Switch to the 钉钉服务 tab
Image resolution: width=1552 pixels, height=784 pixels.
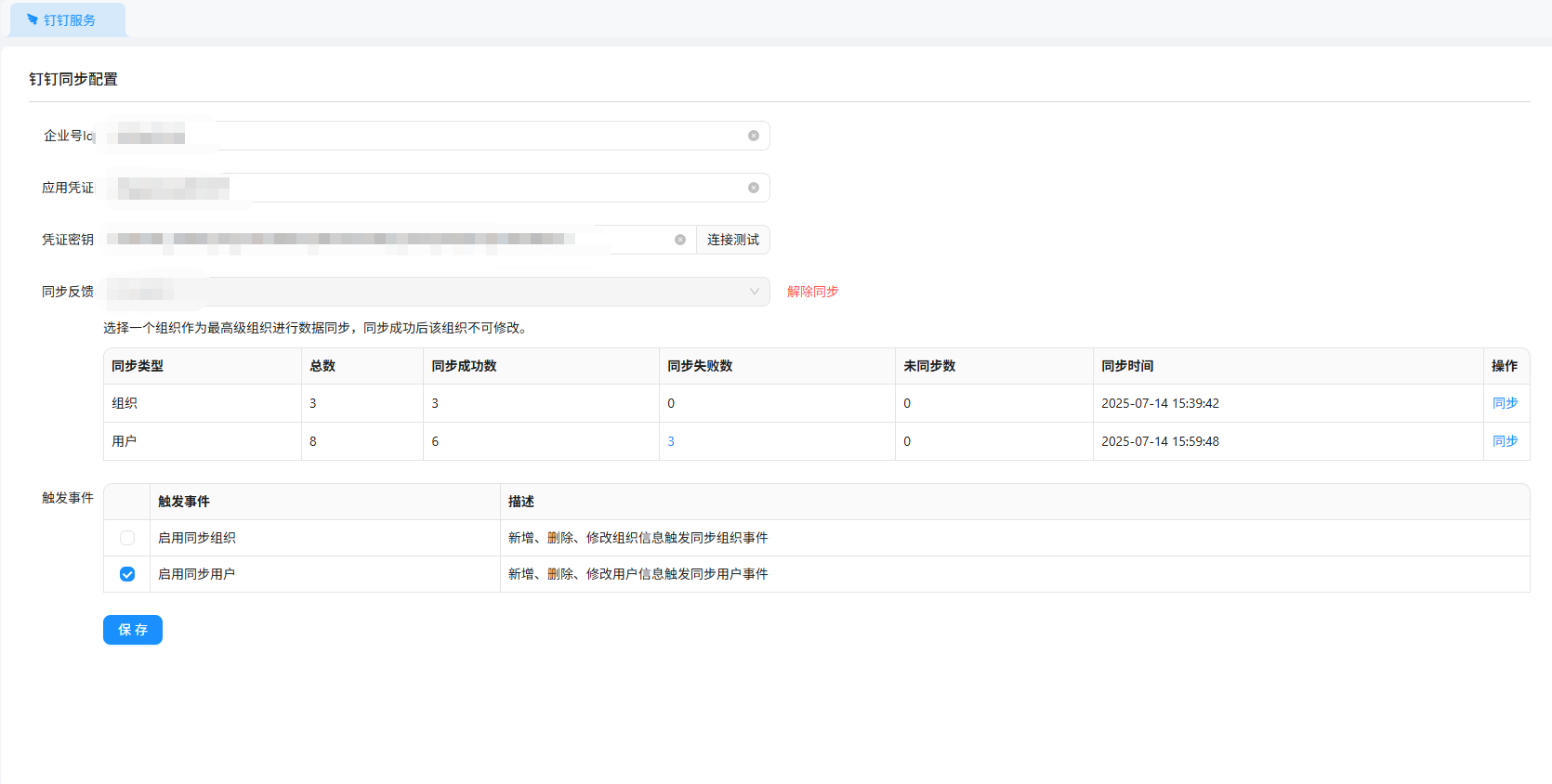68,20
